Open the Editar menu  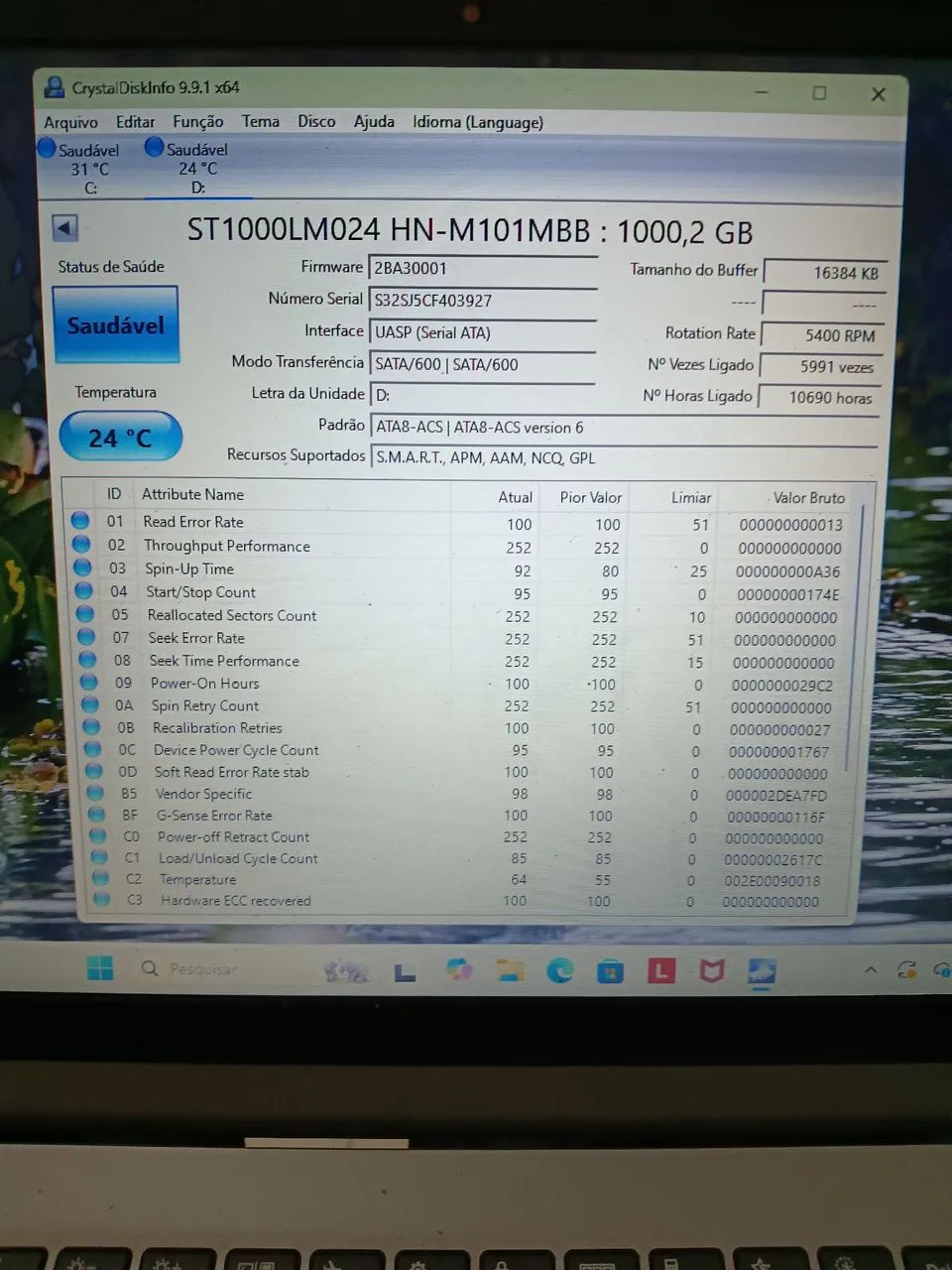coord(135,122)
